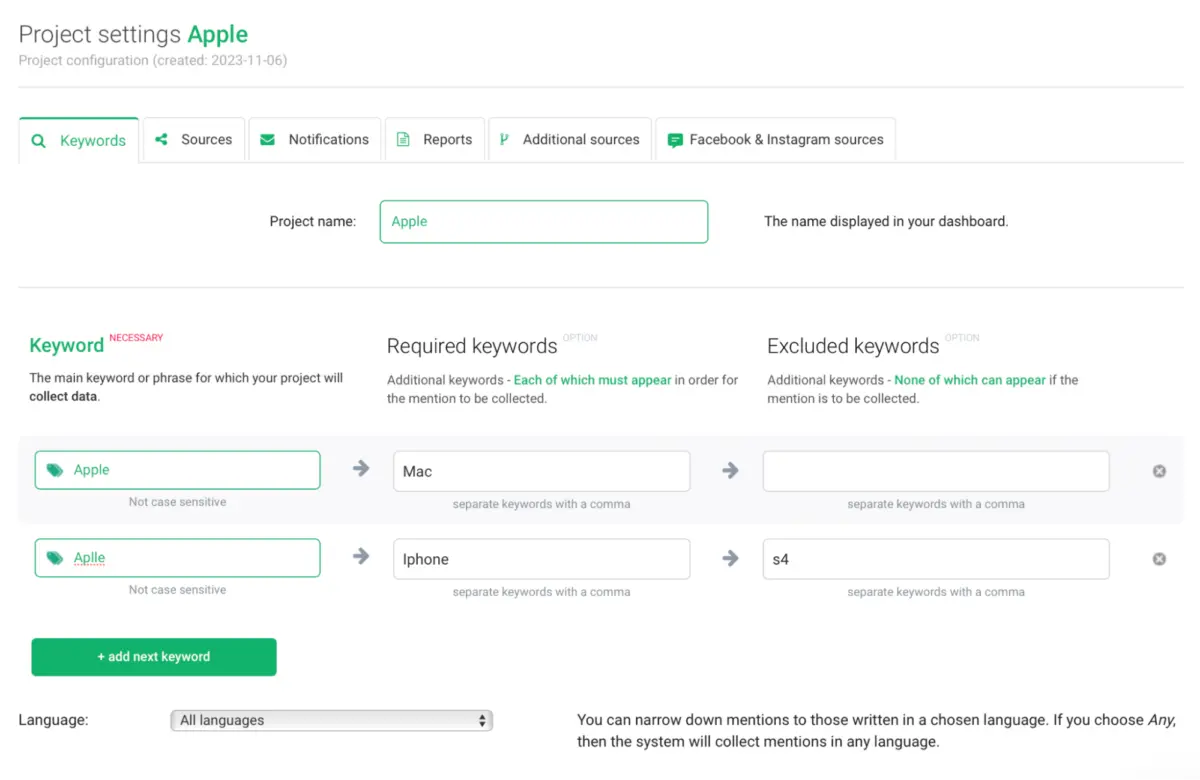Click the envelope icon on Notifications tab
The image size is (1200, 780).
pyautogui.click(x=267, y=140)
